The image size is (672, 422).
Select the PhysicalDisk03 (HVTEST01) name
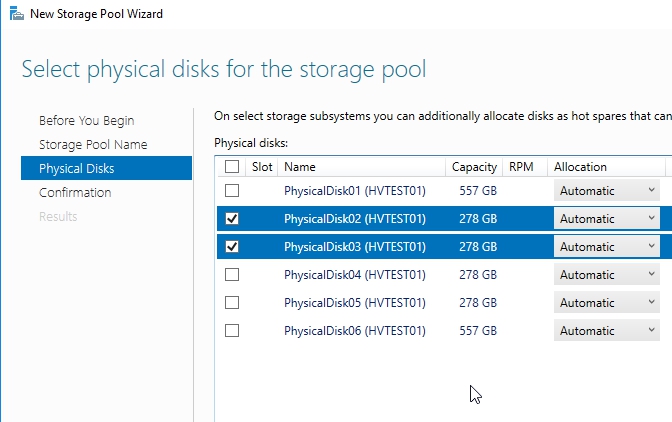point(355,247)
